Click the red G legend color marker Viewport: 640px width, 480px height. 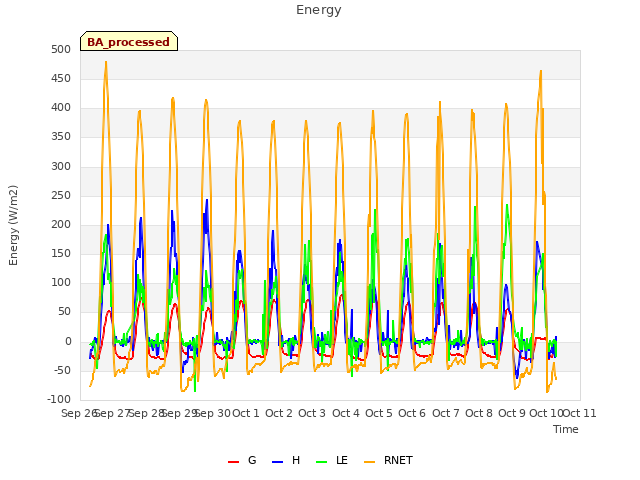pos(233,462)
